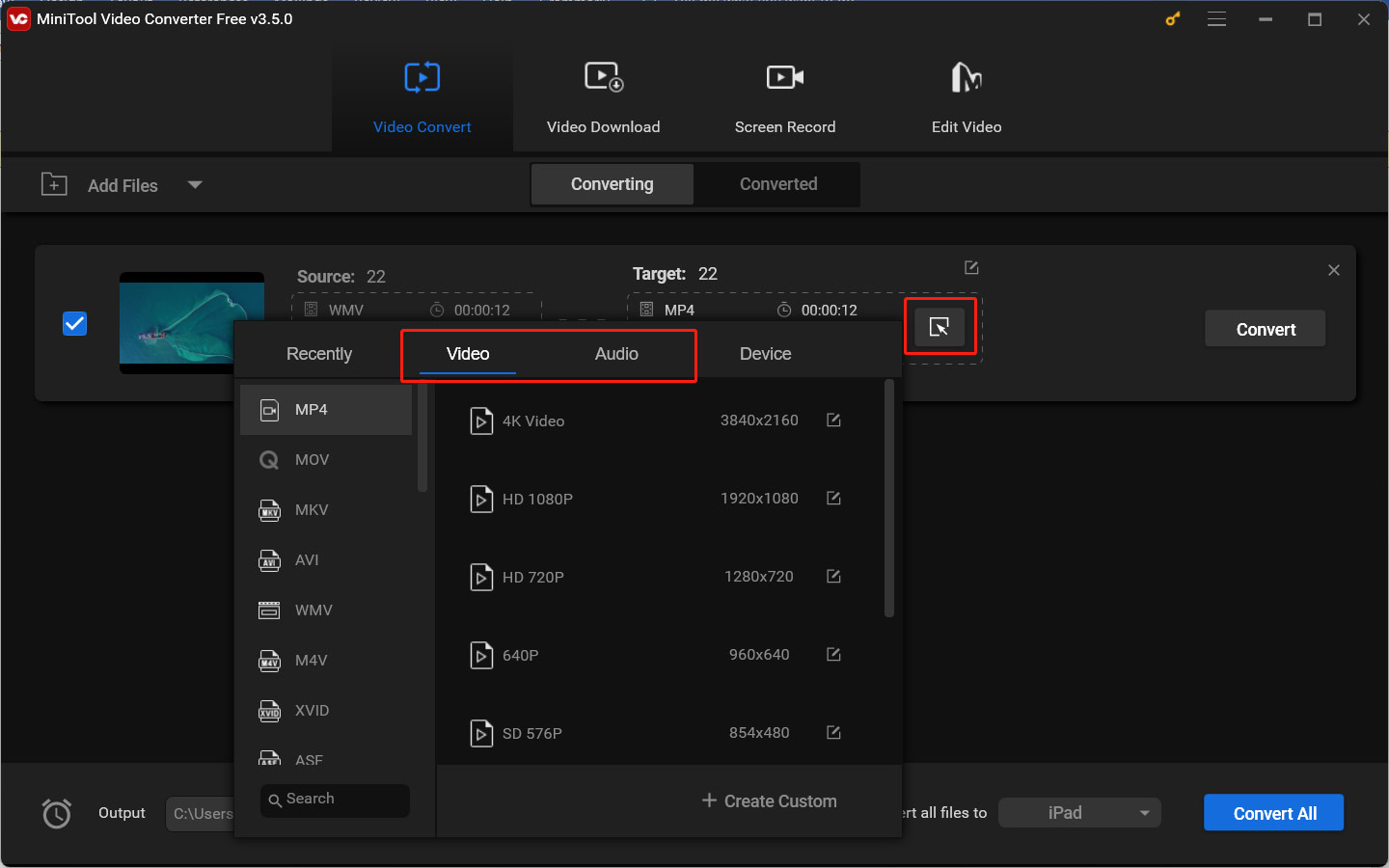Click the Convert button
The height and width of the screenshot is (868, 1389).
click(x=1266, y=329)
